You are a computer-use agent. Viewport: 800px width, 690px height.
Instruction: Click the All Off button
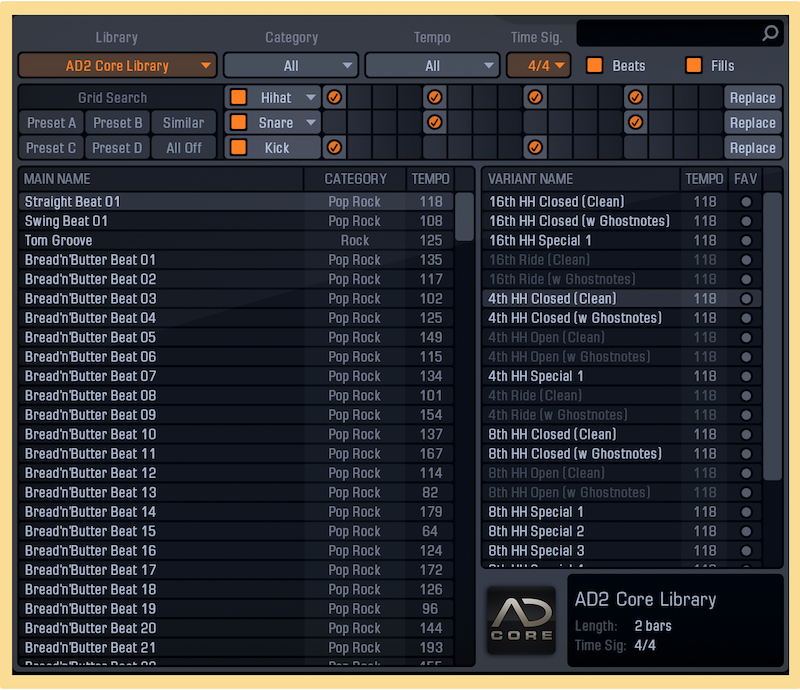click(x=184, y=147)
